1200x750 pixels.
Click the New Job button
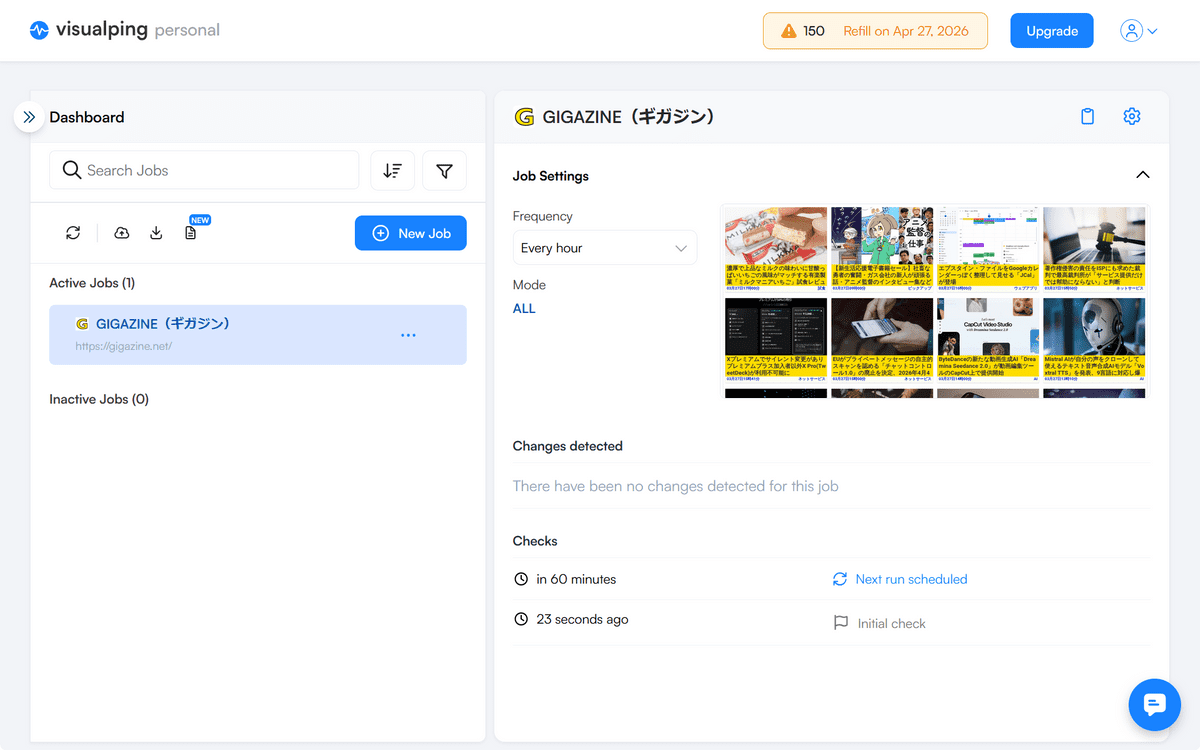[x=410, y=233]
